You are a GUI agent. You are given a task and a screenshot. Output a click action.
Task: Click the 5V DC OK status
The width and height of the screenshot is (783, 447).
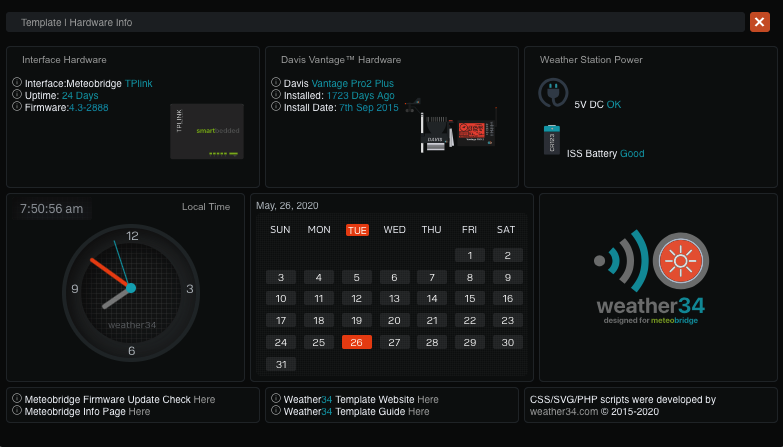point(598,104)
